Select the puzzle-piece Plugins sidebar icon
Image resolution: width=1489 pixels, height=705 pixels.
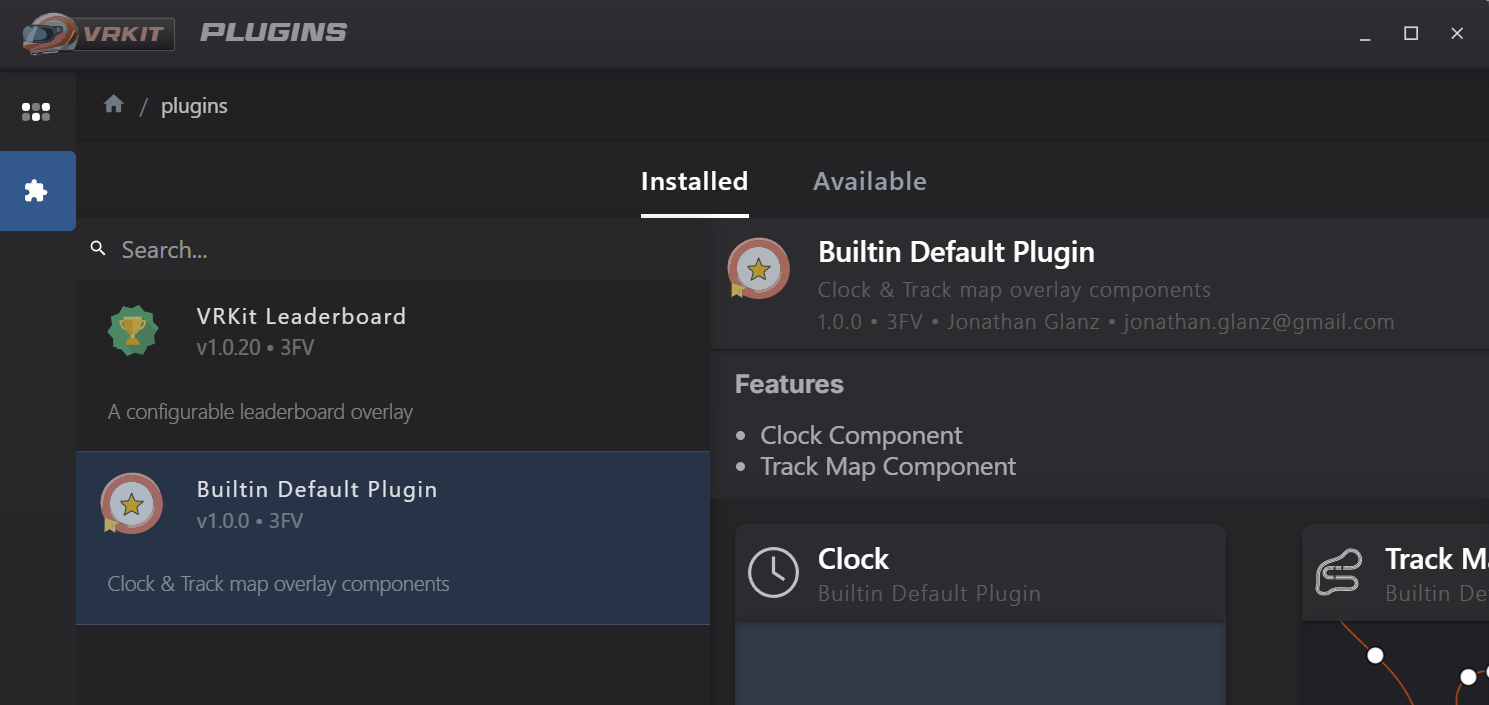(36, 191)
